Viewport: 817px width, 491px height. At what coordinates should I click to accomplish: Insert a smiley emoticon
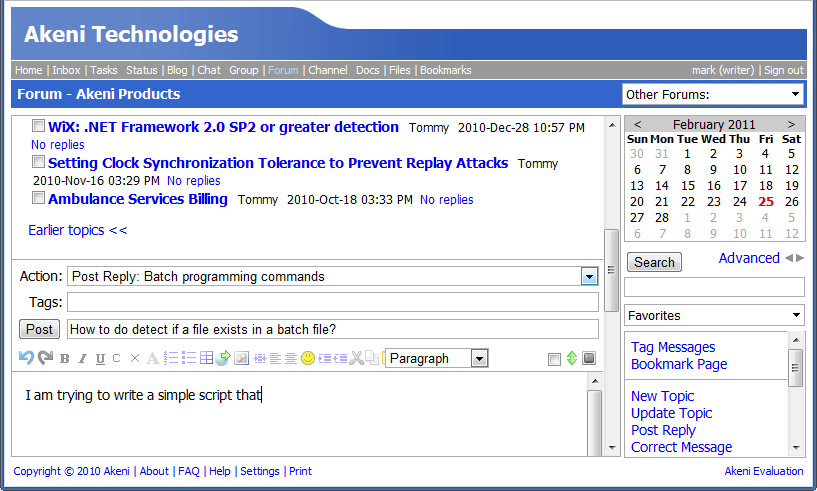(308, 358)
